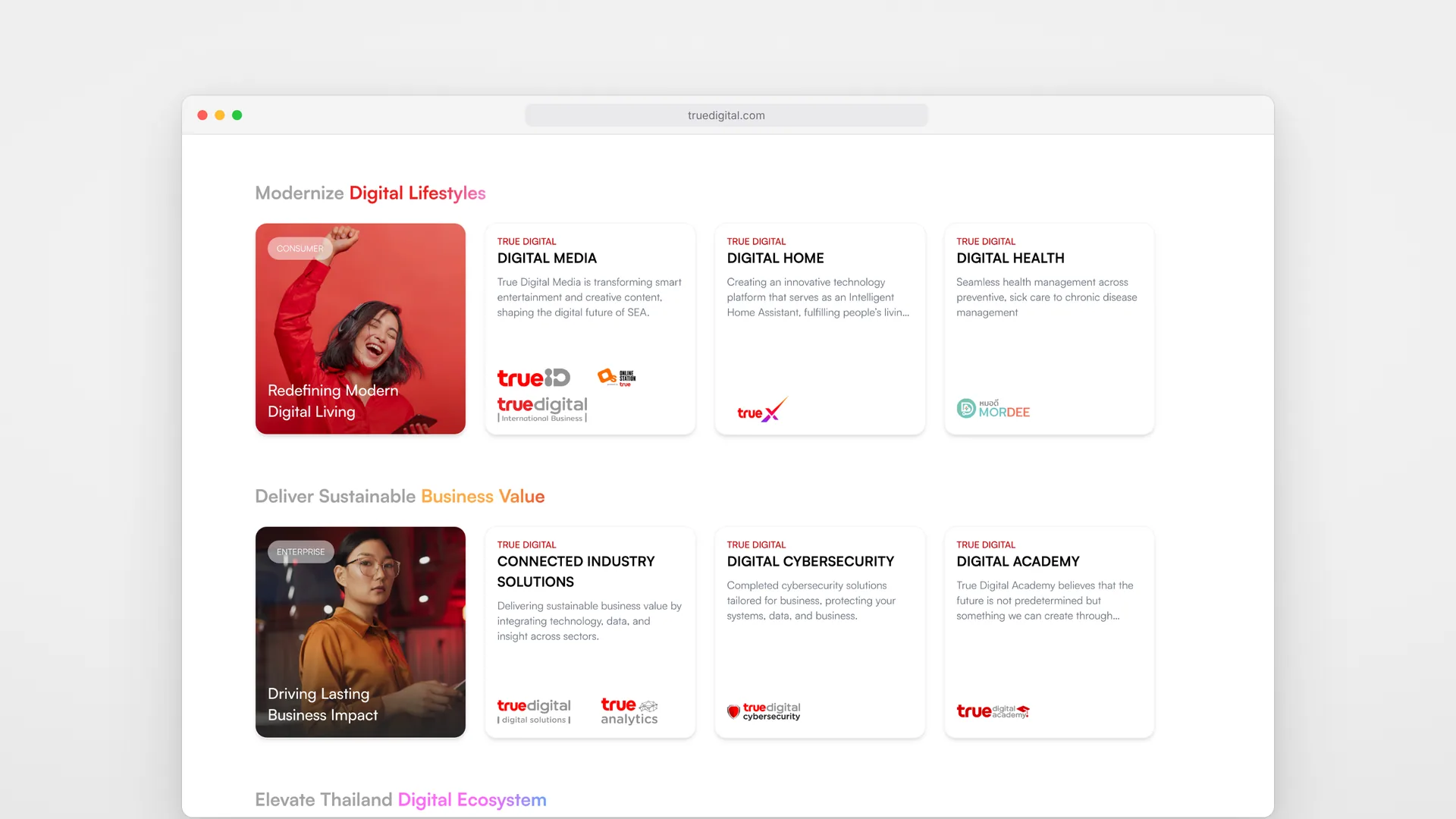
Task: Open the DIGITAL HEALTH card title
Action: coord(1010,259)
